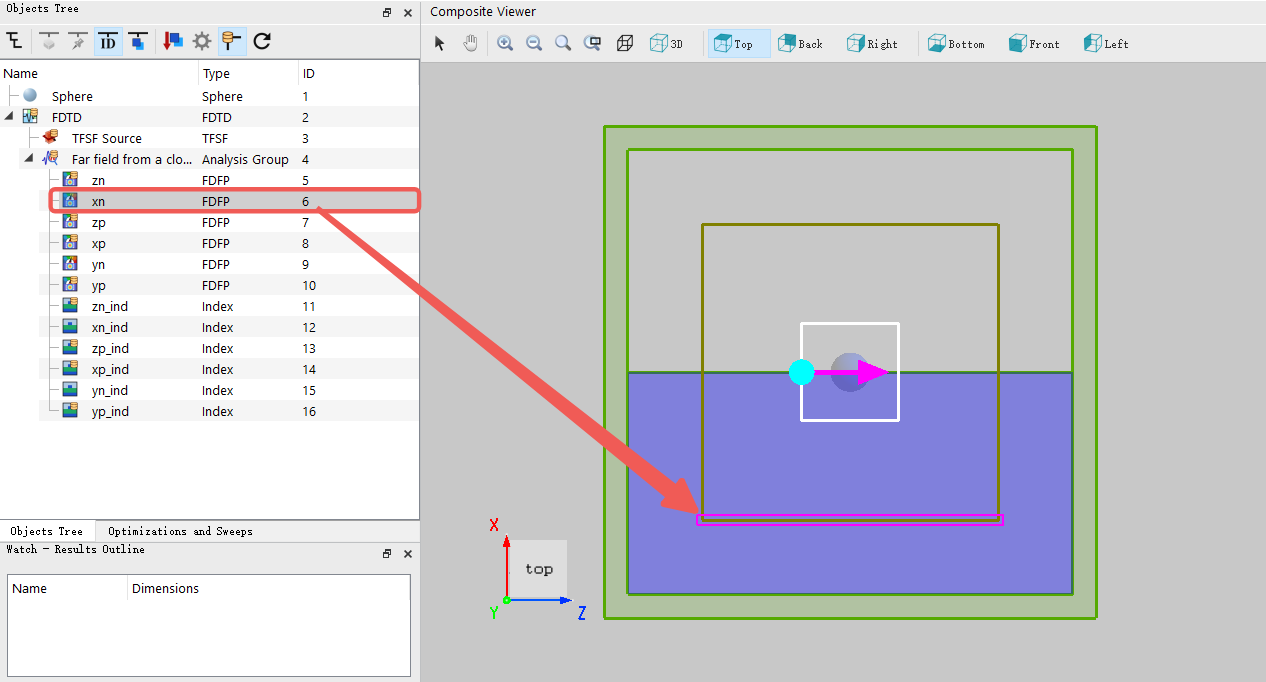Click the grayed-out cube structure toolbar icon
This screenshot has width=1266, height=682.
[48, 41]
